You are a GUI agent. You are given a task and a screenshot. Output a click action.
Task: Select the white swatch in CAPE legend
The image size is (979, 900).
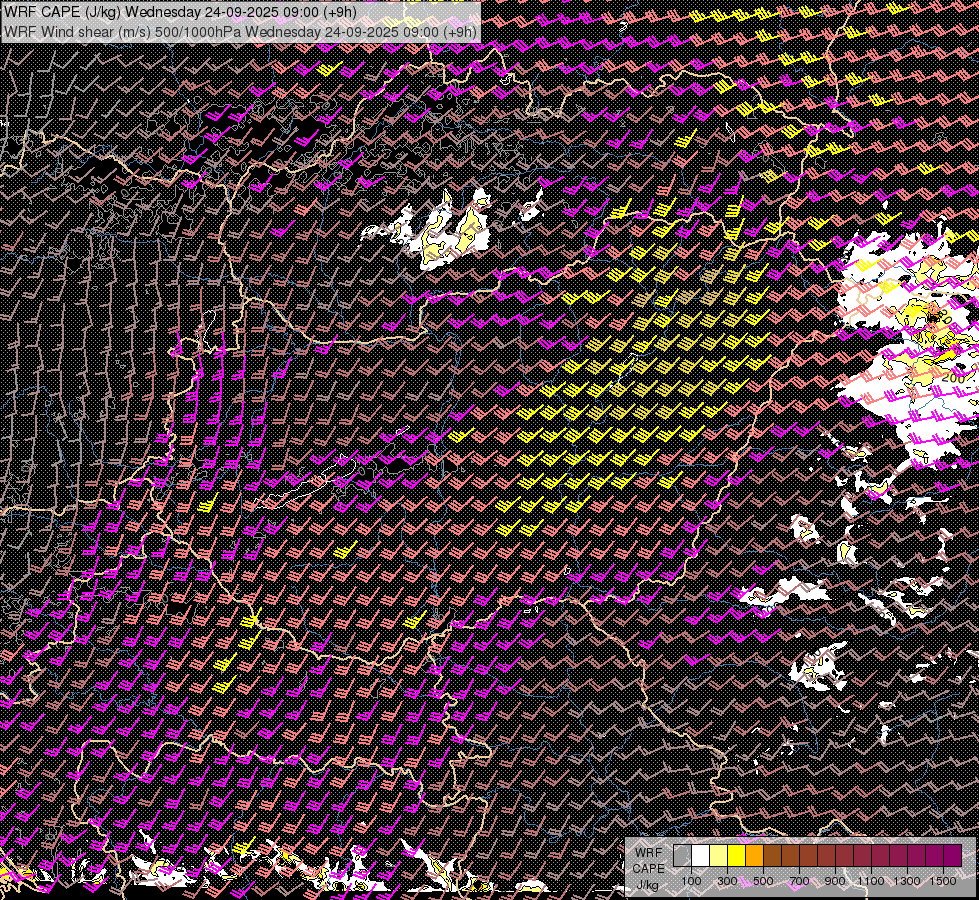click(x=701, y=855)
